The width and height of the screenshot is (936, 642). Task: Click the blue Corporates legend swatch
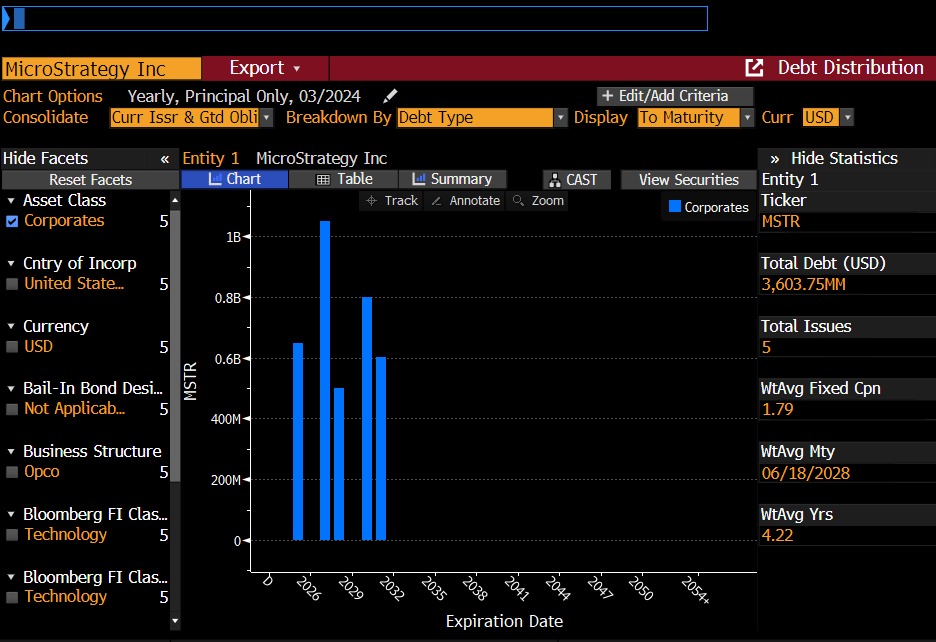675,207
